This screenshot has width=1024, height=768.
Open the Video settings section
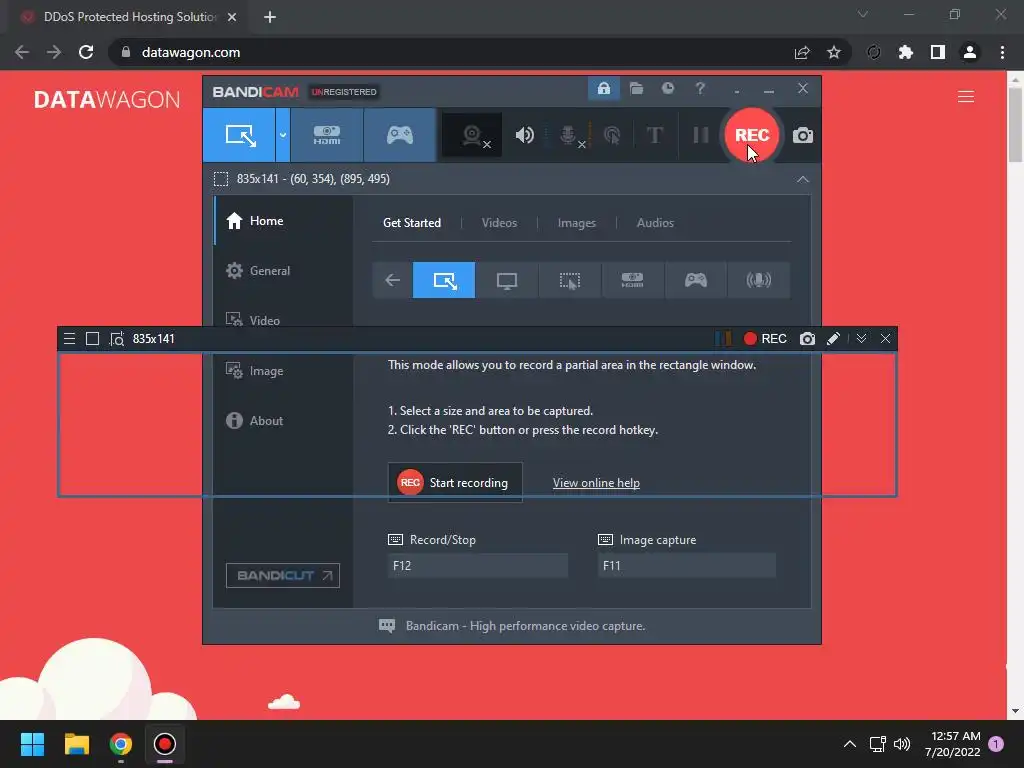pyautogui.click(x=253, y=320)
